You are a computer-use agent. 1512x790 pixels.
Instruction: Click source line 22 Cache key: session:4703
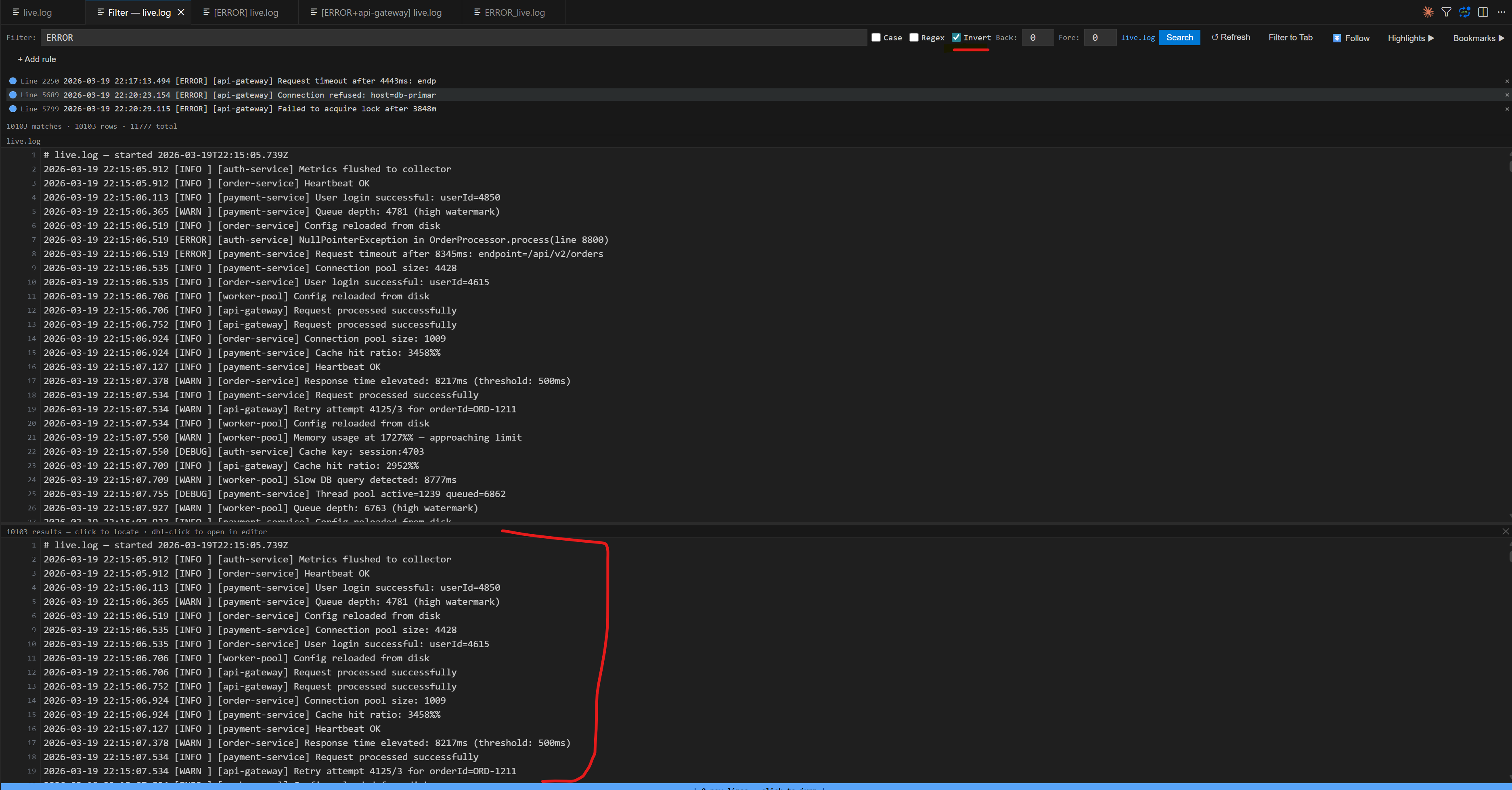234,452
